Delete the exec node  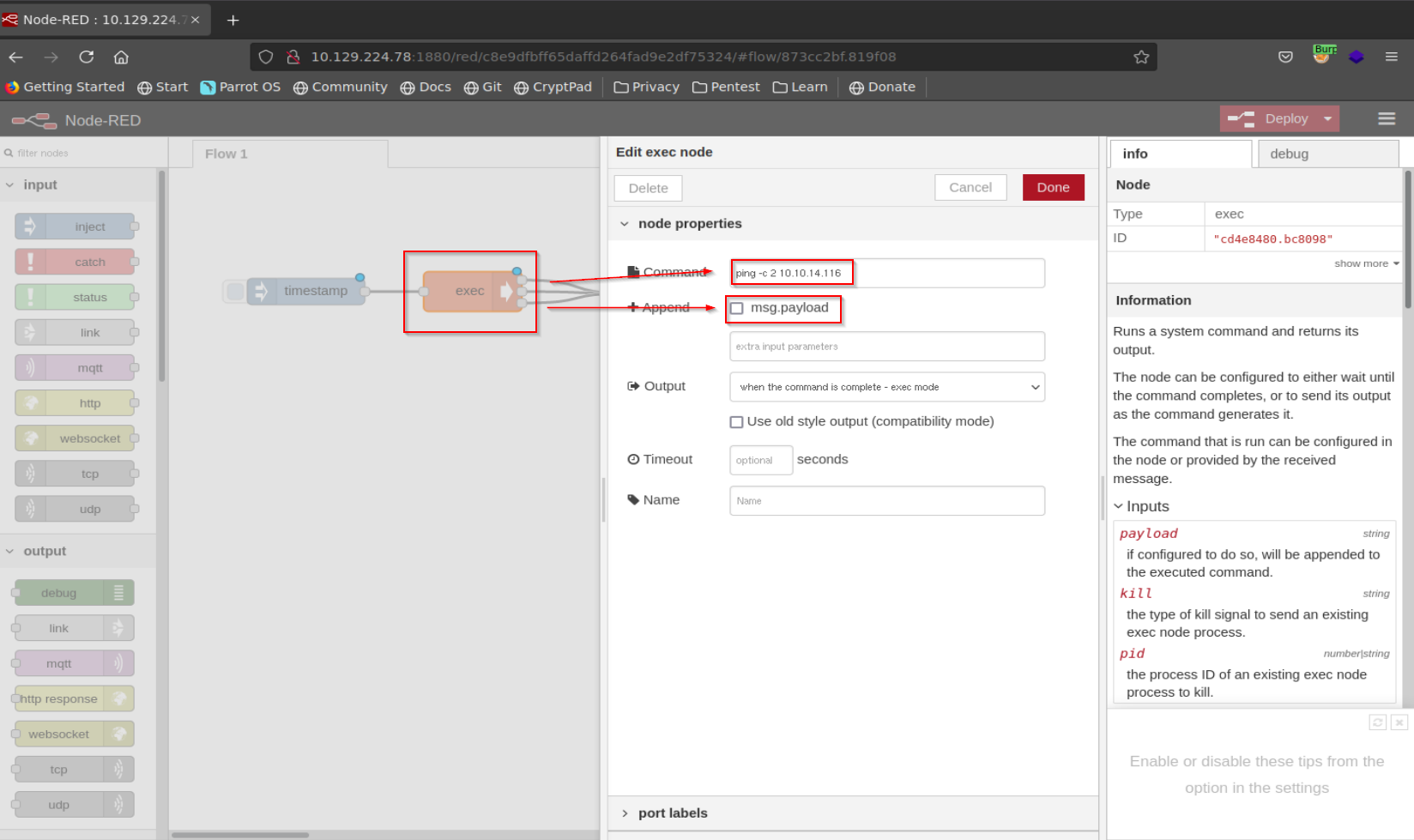tap(648, 188)
